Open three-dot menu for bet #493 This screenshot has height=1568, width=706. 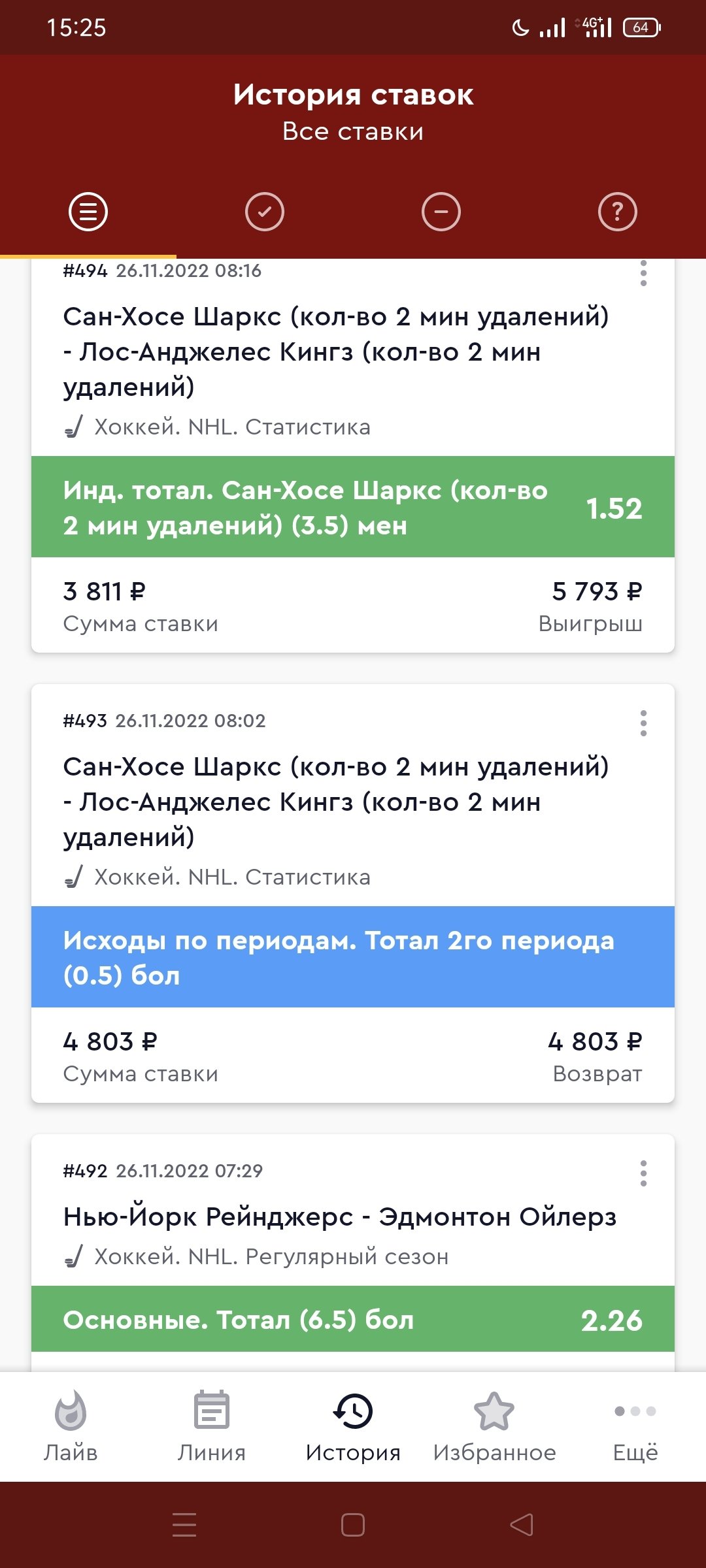coord(644,723)
